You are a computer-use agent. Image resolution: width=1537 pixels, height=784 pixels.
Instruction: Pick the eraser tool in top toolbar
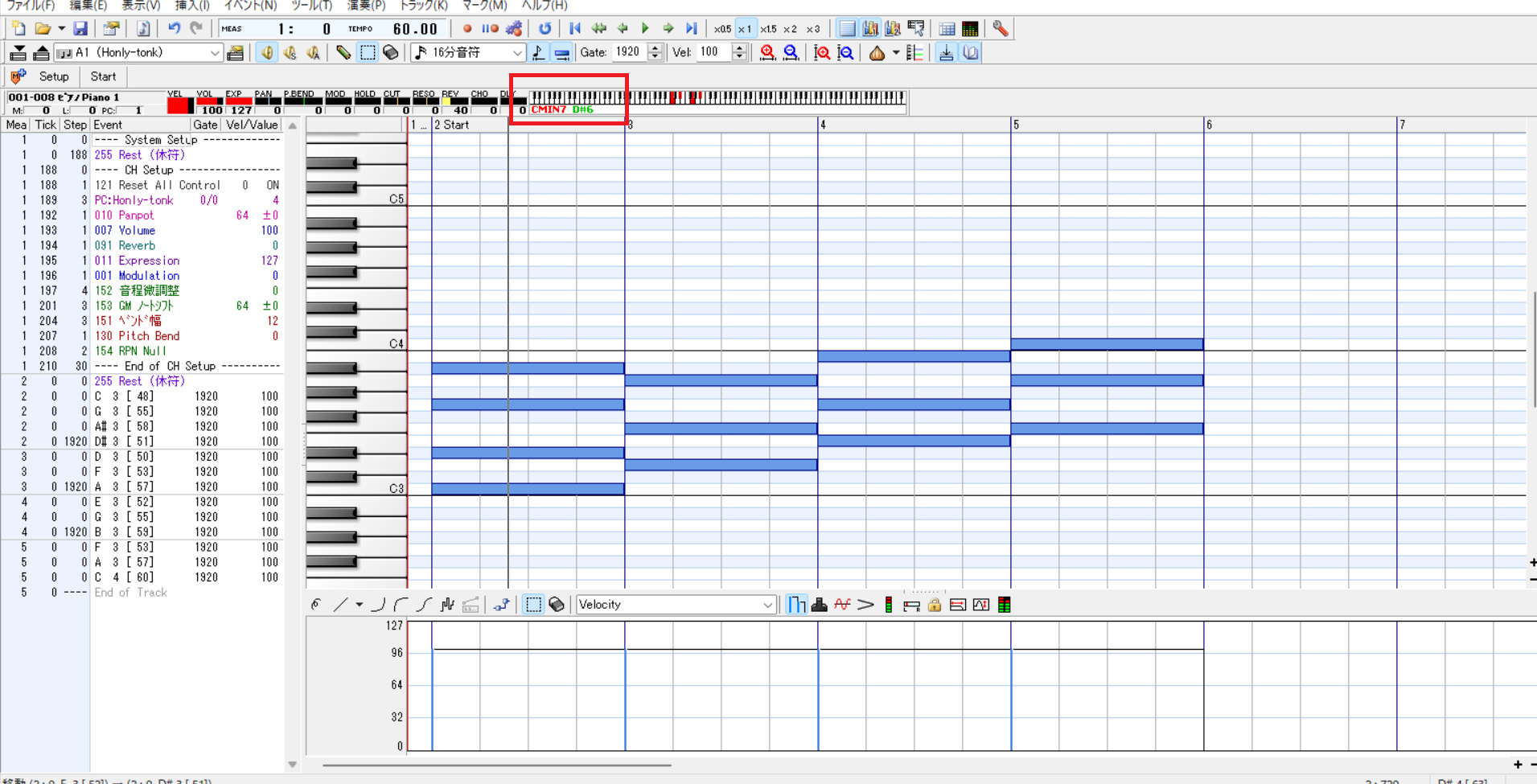click(x=391, y=53)
